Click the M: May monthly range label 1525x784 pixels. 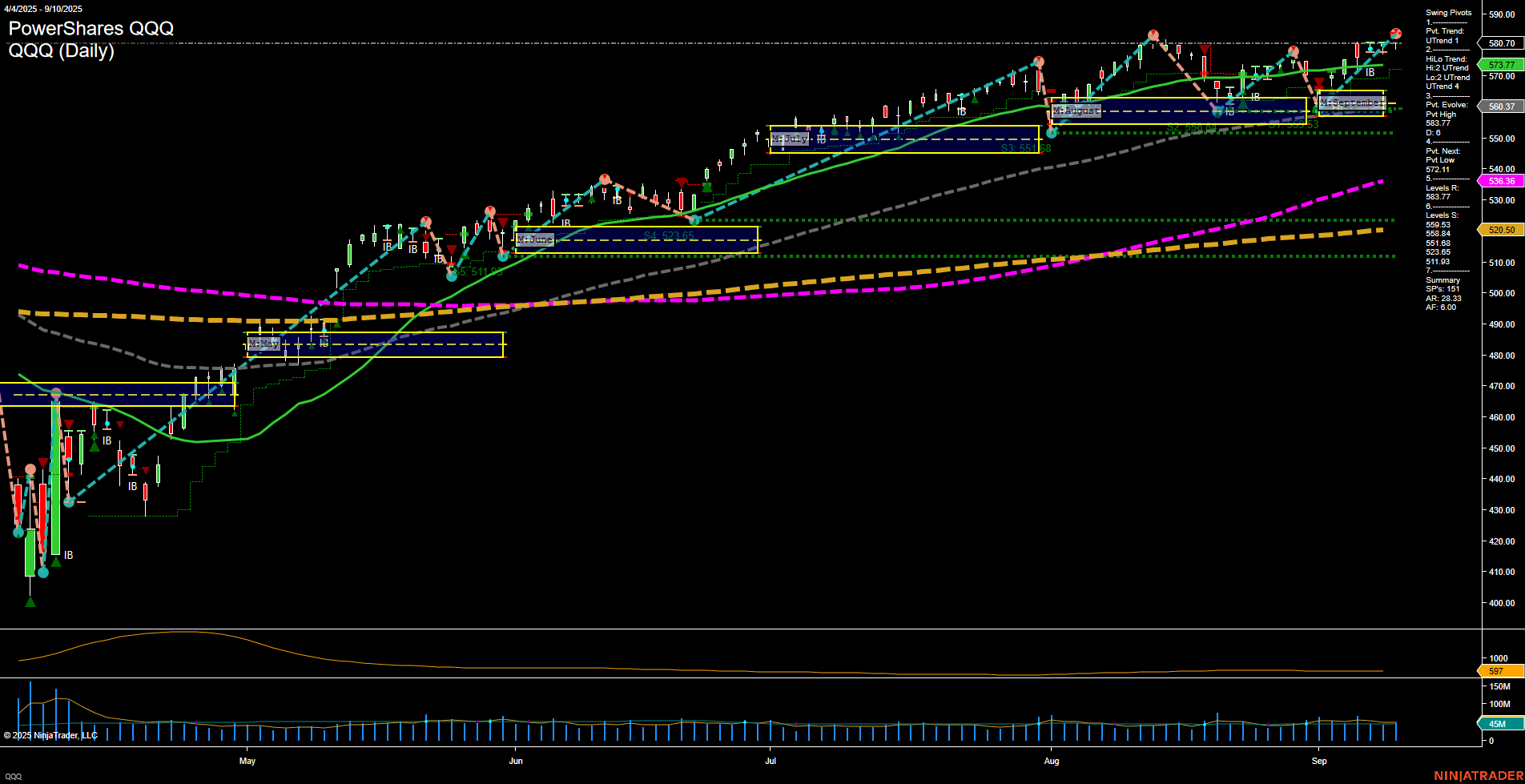pos(264,344)
